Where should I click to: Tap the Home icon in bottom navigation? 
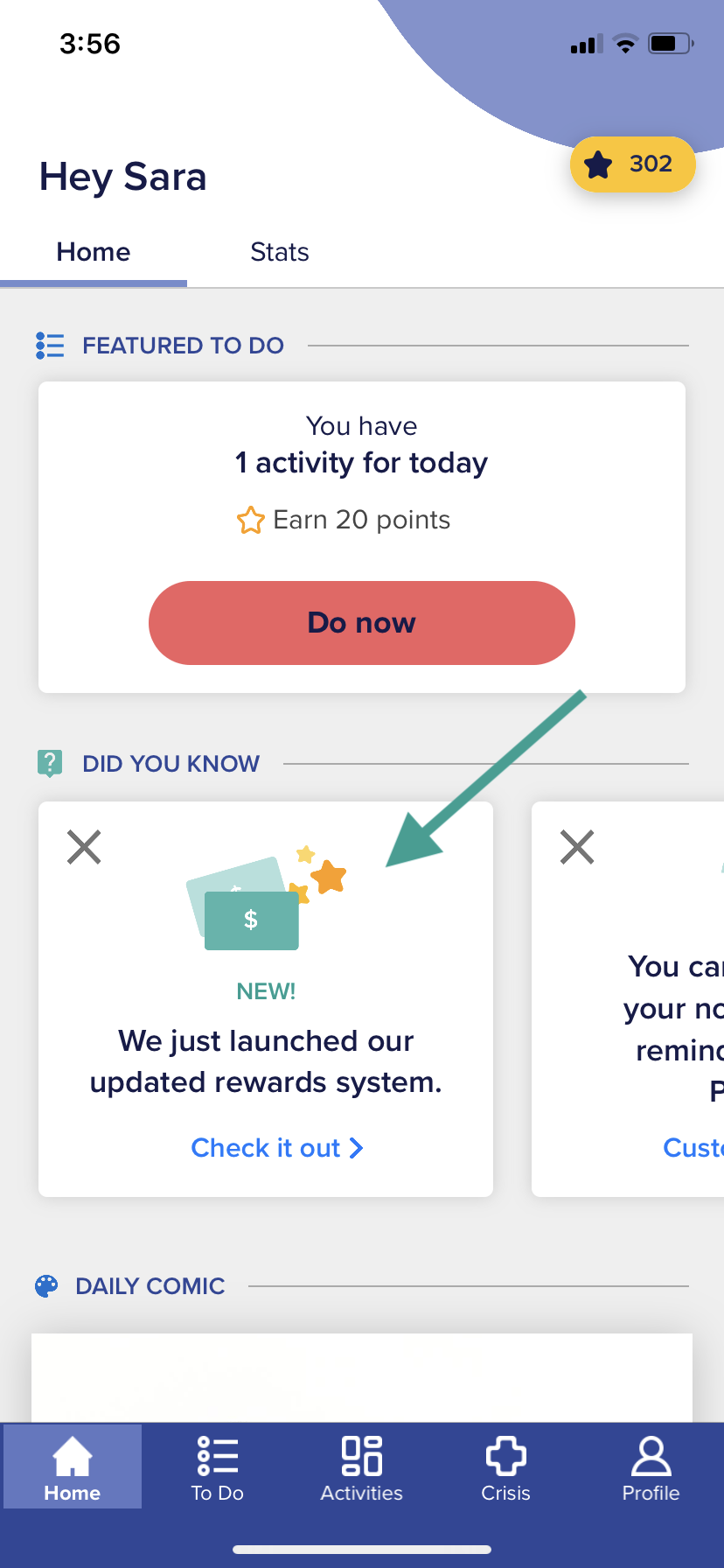73,1457
